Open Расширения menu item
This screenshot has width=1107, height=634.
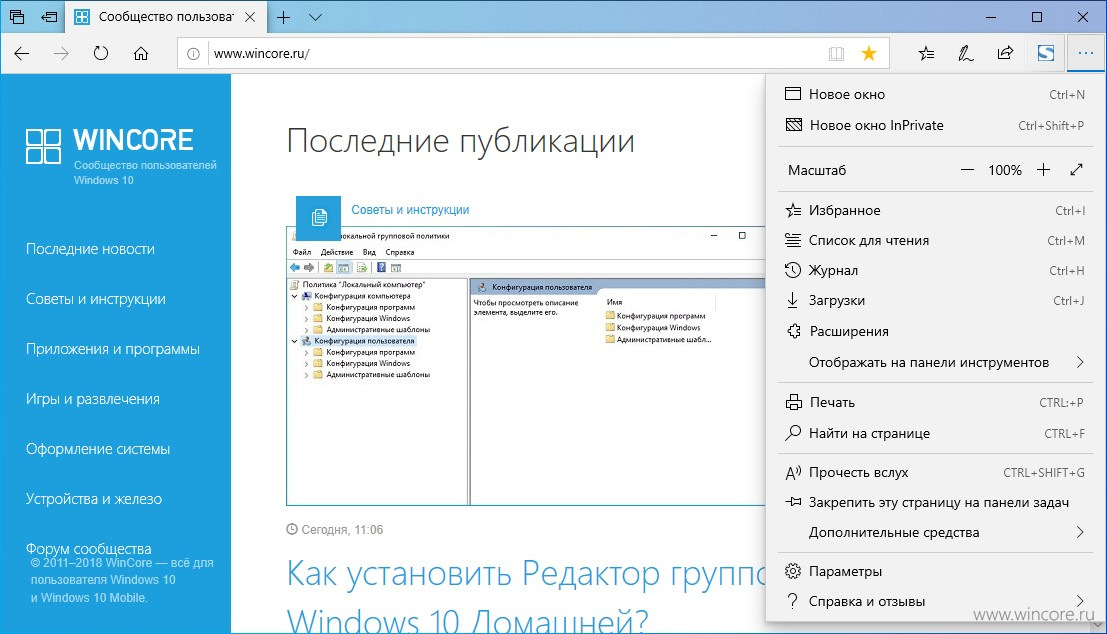point(935,331)
